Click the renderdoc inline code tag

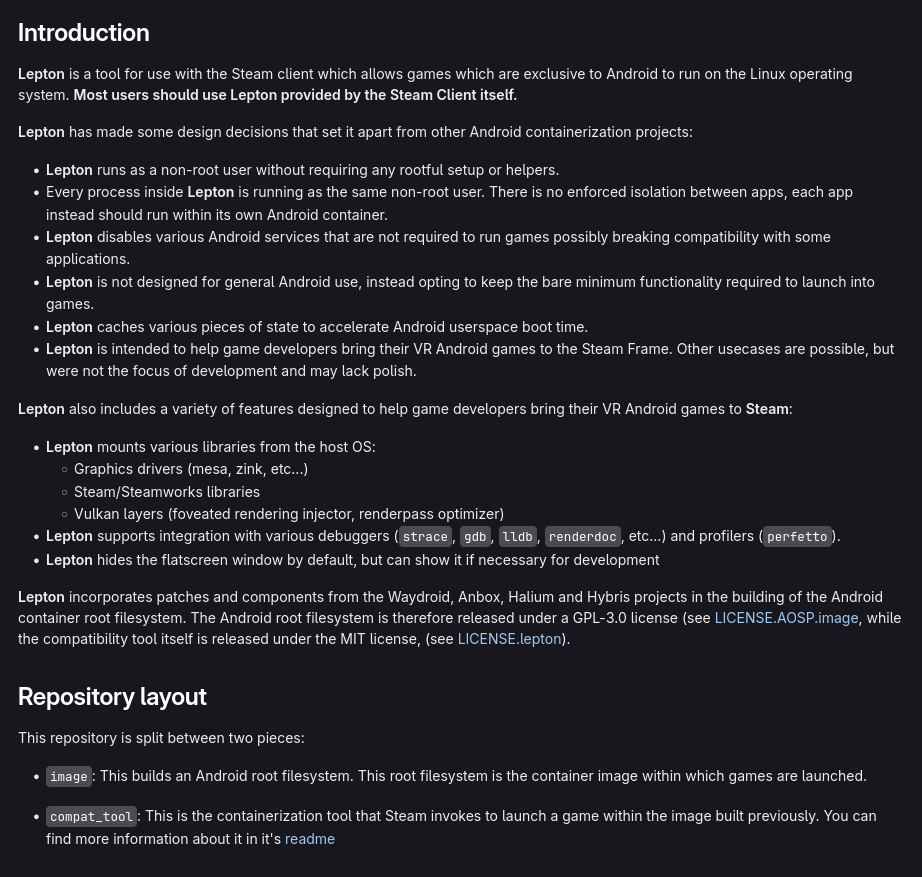click(582, 536)
